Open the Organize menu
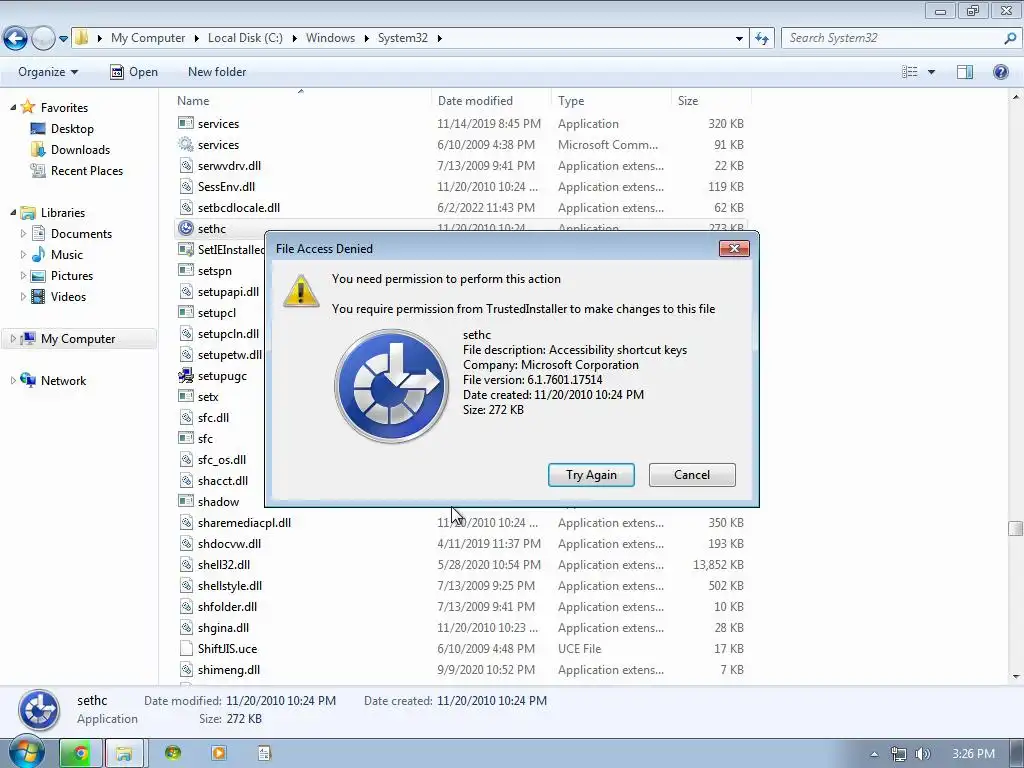 [x=48, y=72]
